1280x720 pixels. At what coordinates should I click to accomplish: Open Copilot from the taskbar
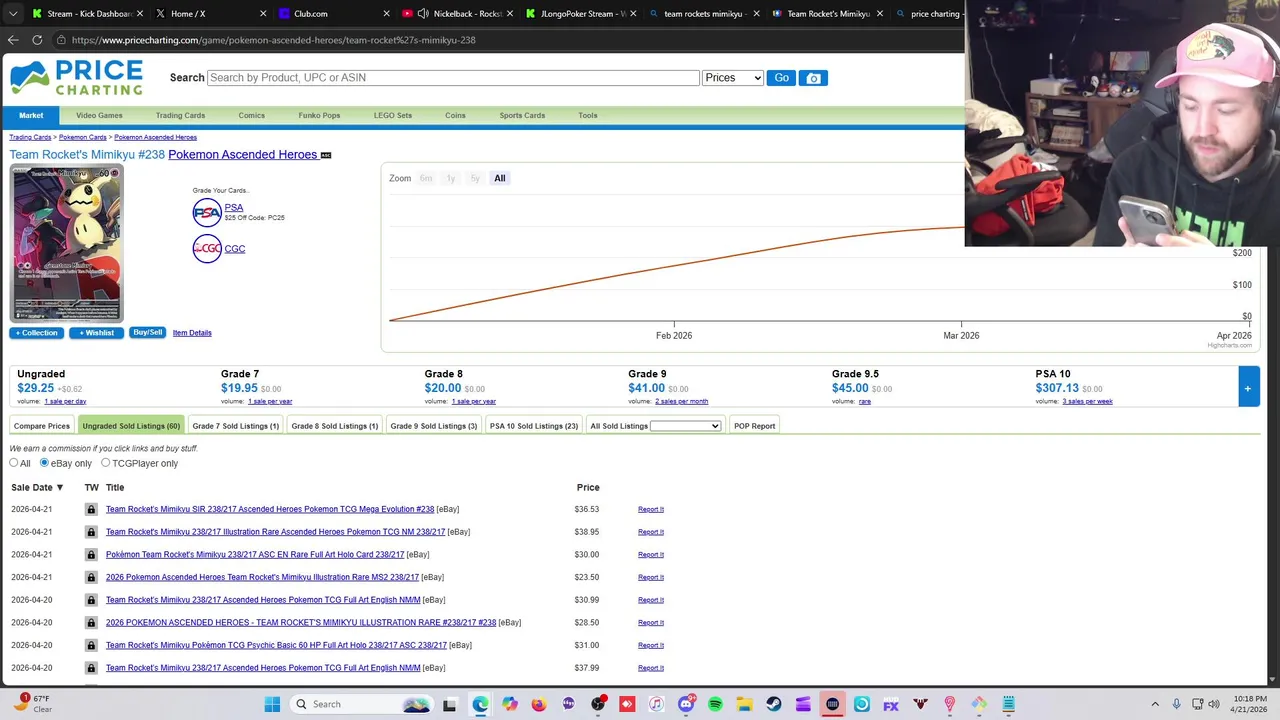point(510,704)
